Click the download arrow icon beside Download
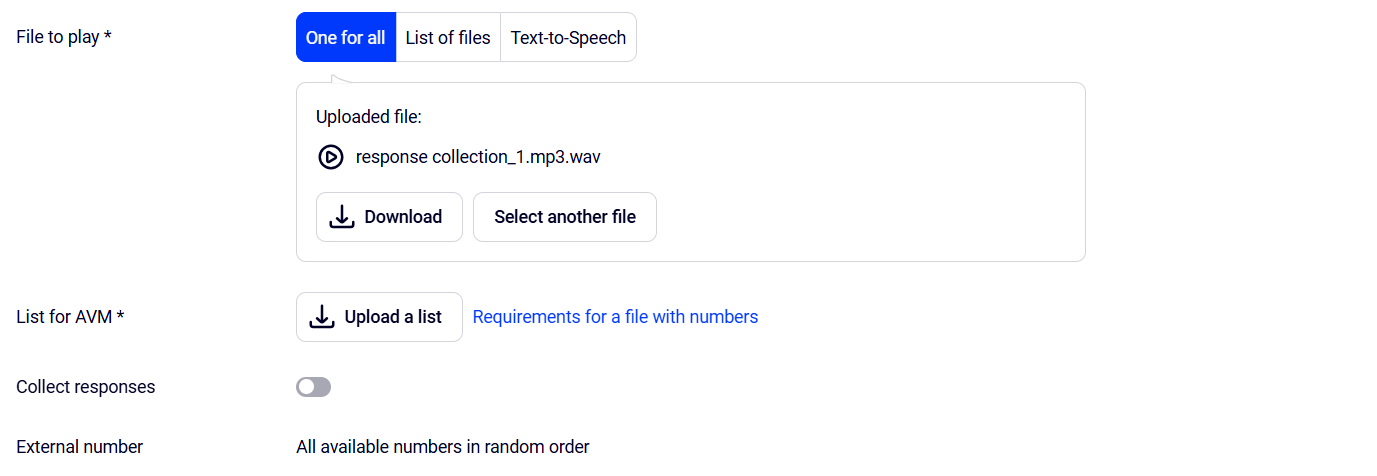This screenshot has width=1377, height=476. point(342,217)
